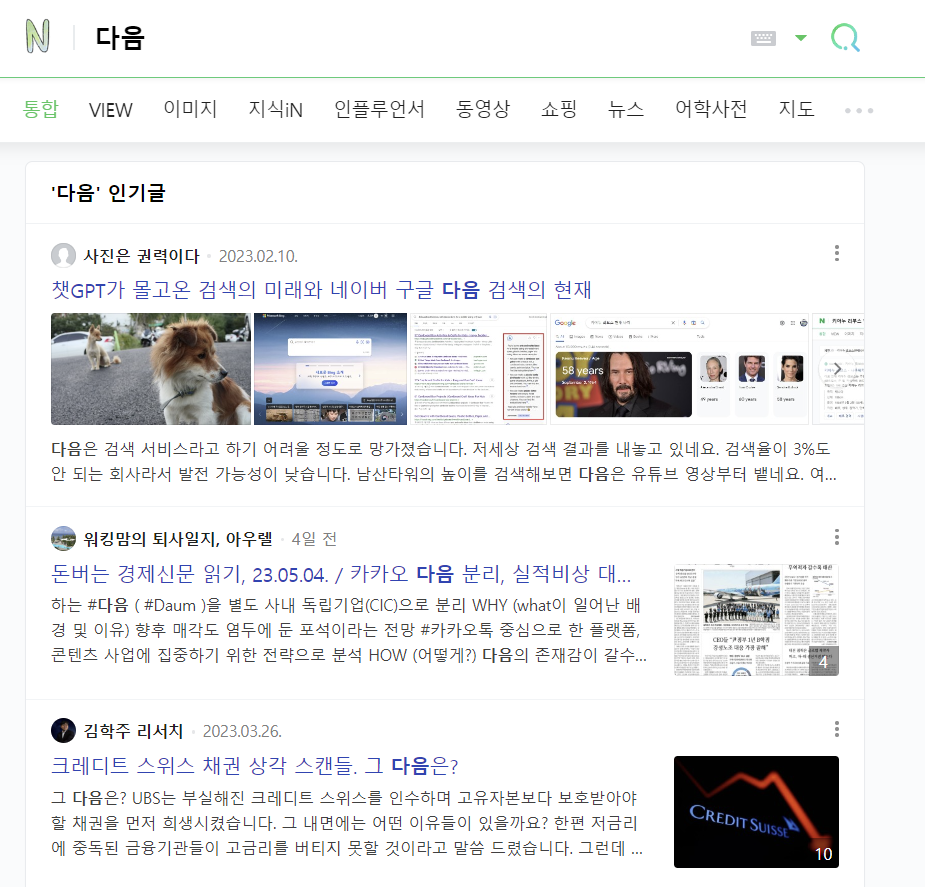This screenshot has width=925, height=887.
Task: Open options menu for 사진은 권력이다 post
Action: point(837,253)
